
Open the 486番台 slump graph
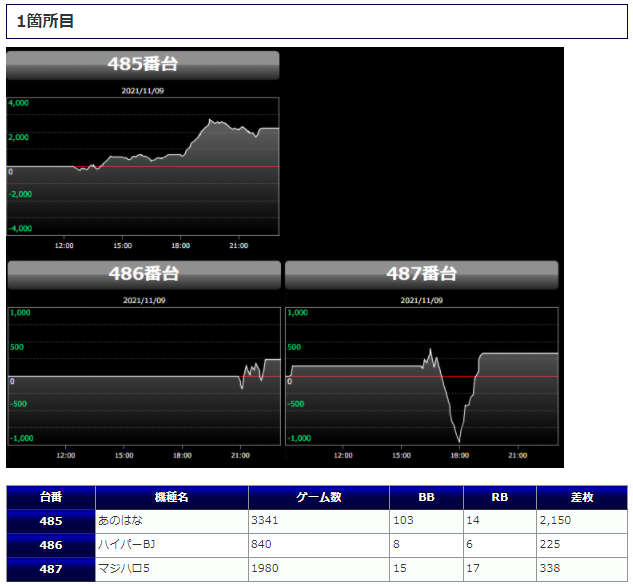click(144, 376)
